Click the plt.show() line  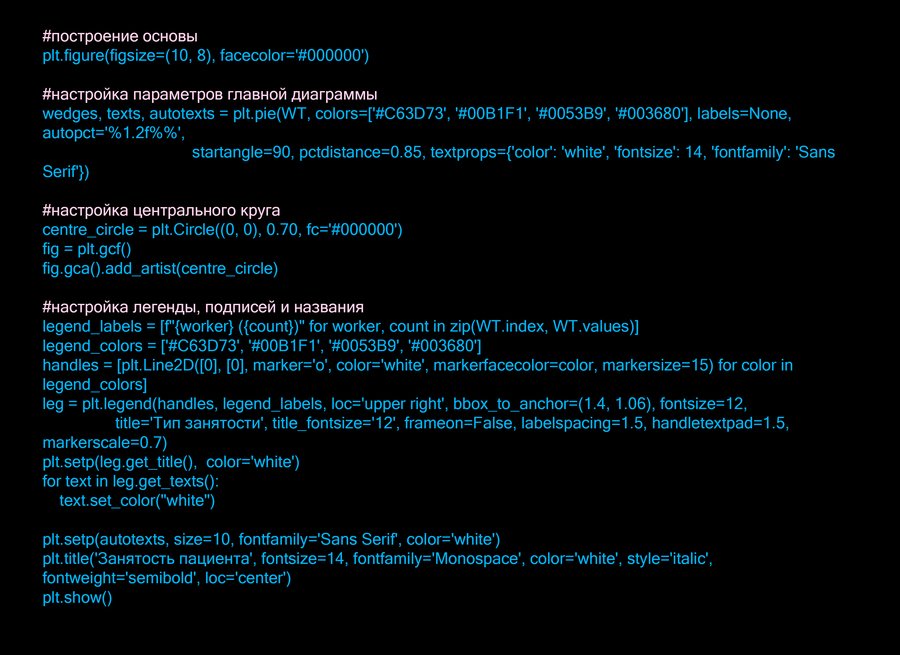pyautogui.click(x=78, y=598)
